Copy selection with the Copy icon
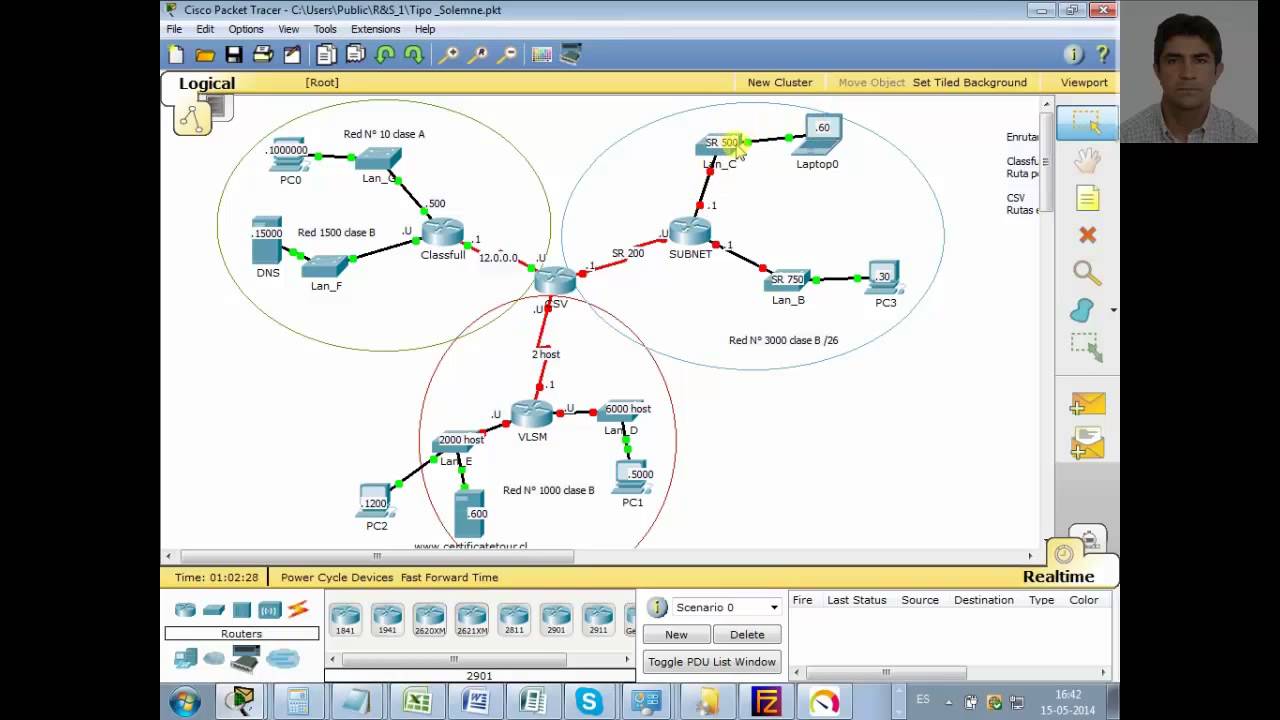The width and height of the screenshot is (1280, 720). click(326, 55)
